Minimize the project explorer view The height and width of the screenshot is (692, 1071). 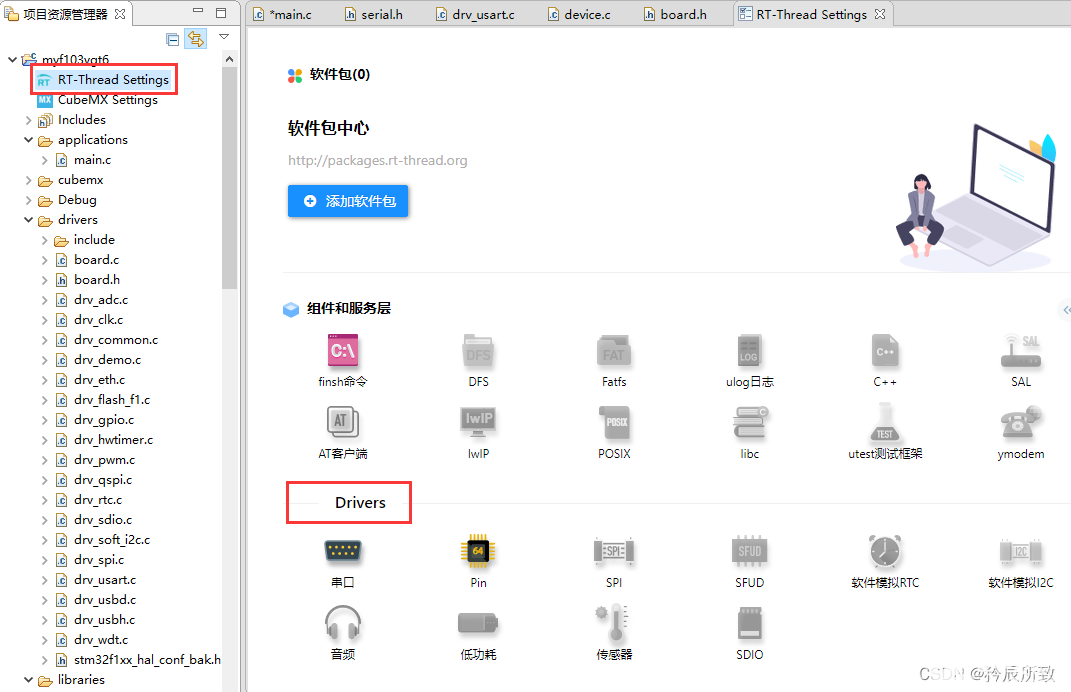(x=198, y=11)
